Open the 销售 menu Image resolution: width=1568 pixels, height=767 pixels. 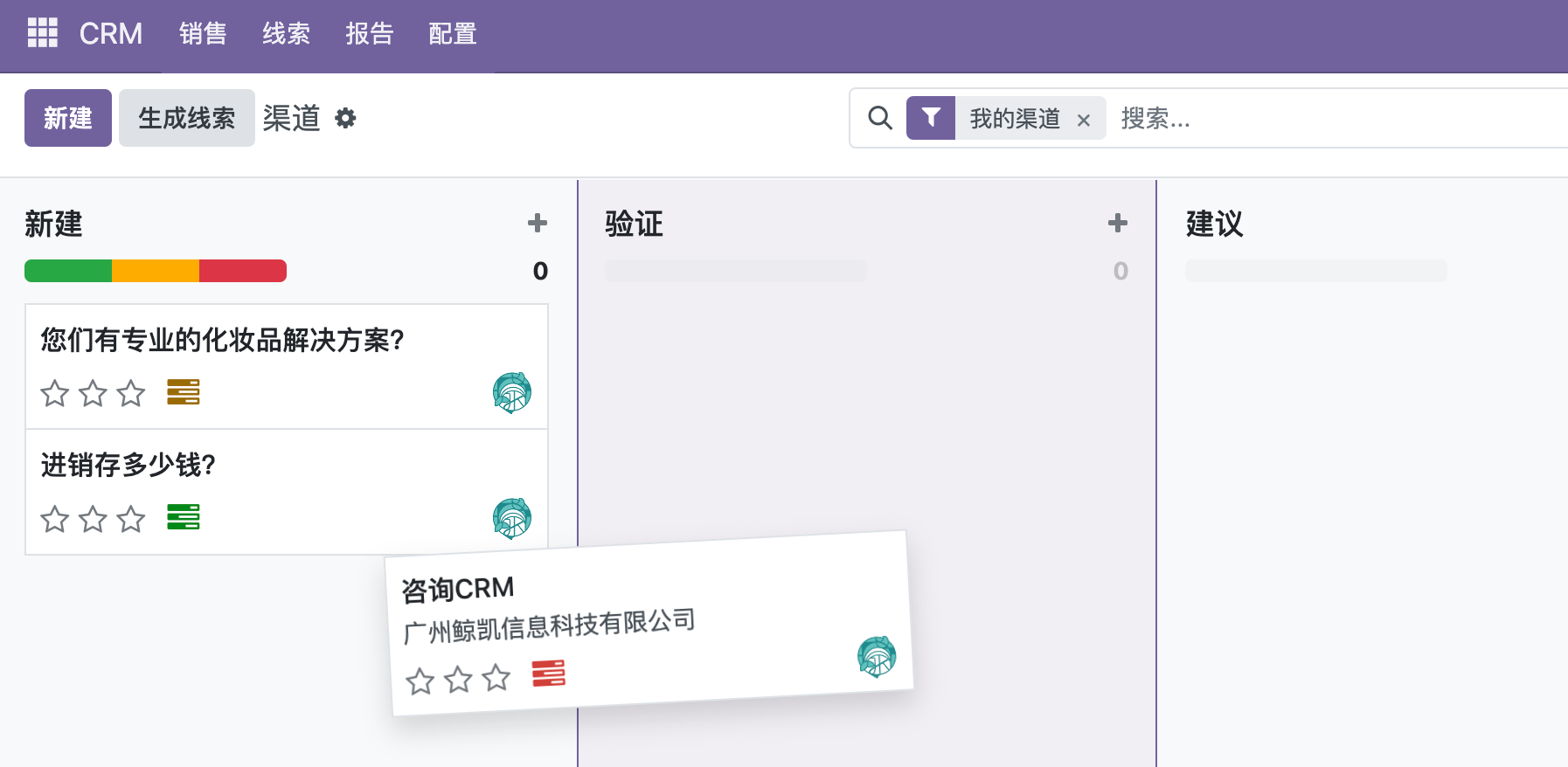click(x=203, y=34)
